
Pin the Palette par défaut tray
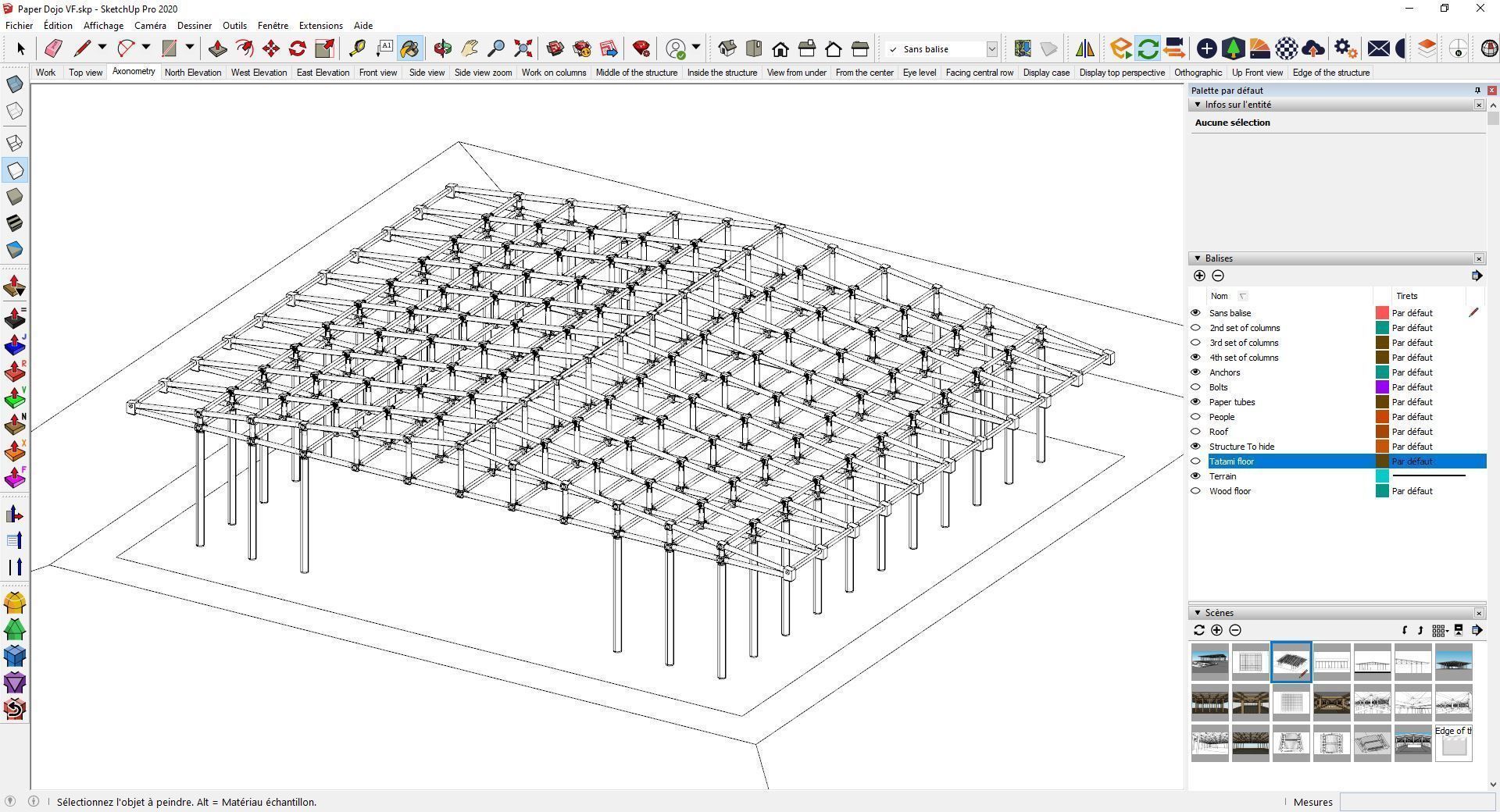pos(1477,91)
